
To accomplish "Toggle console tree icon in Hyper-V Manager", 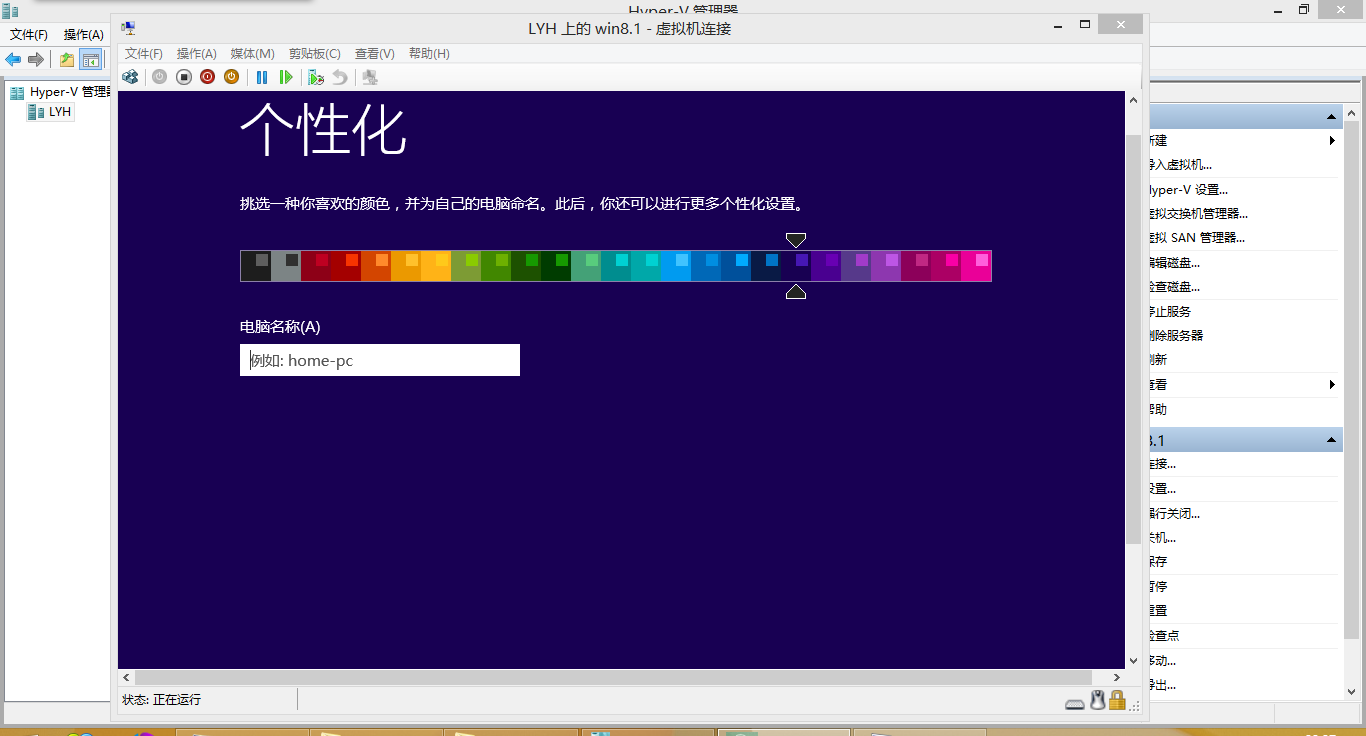I will click(x=91, y=60).
